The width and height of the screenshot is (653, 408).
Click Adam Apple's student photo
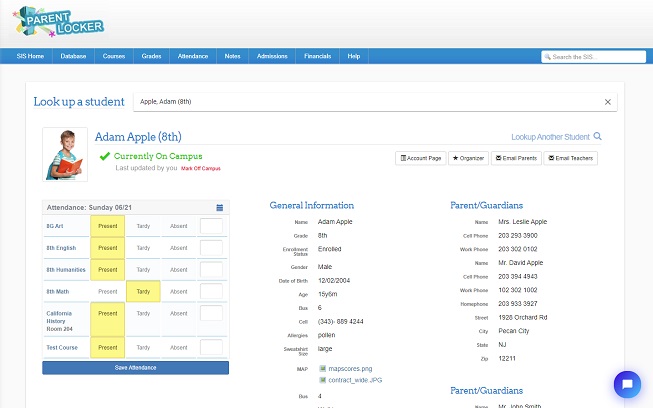point(65,155)
